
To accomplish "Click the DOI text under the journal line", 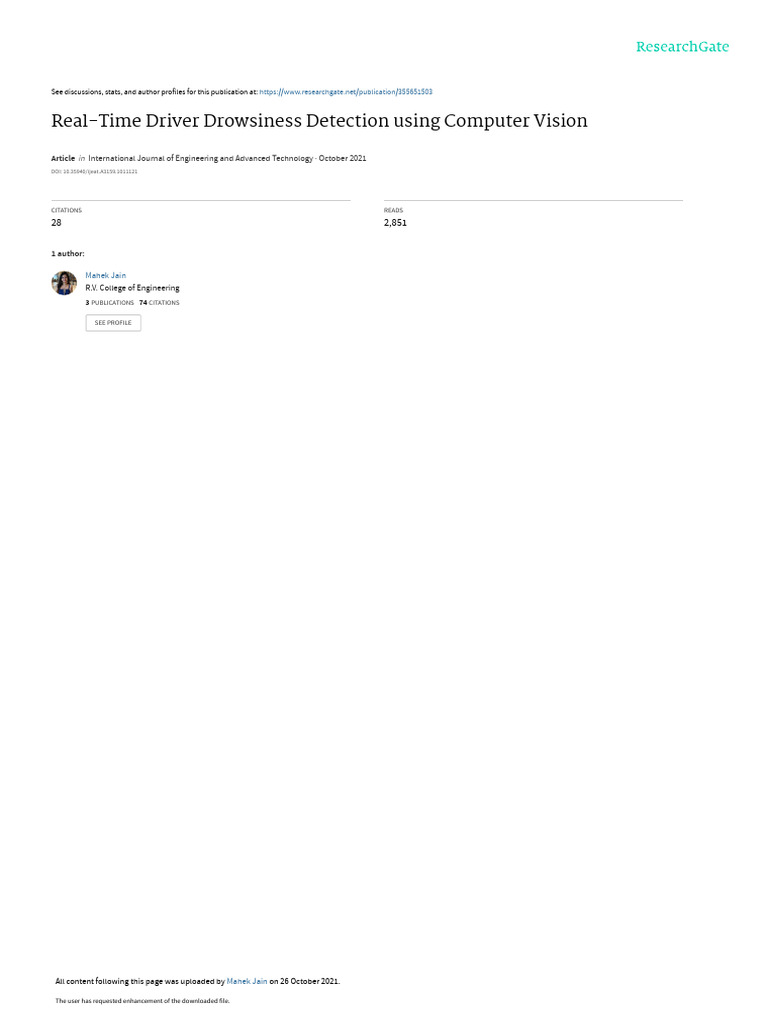I will 94,172.
